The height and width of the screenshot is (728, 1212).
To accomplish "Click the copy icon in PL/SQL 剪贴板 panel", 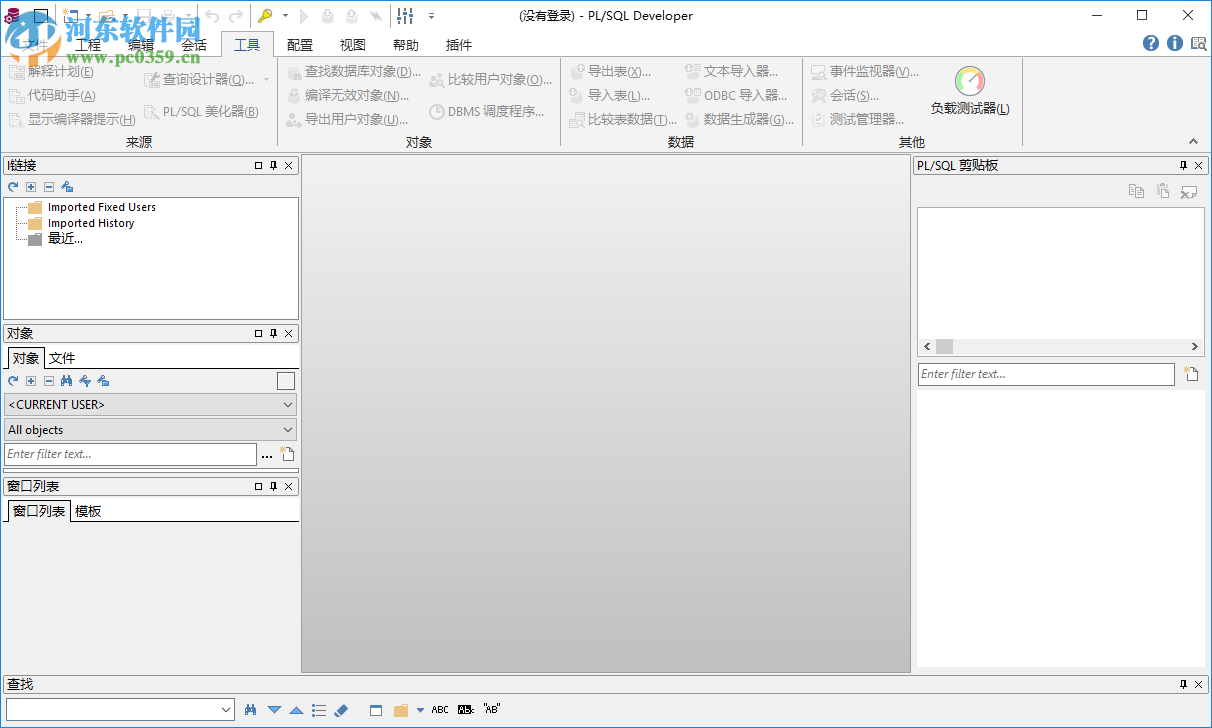I will (x=1137, y=190).
